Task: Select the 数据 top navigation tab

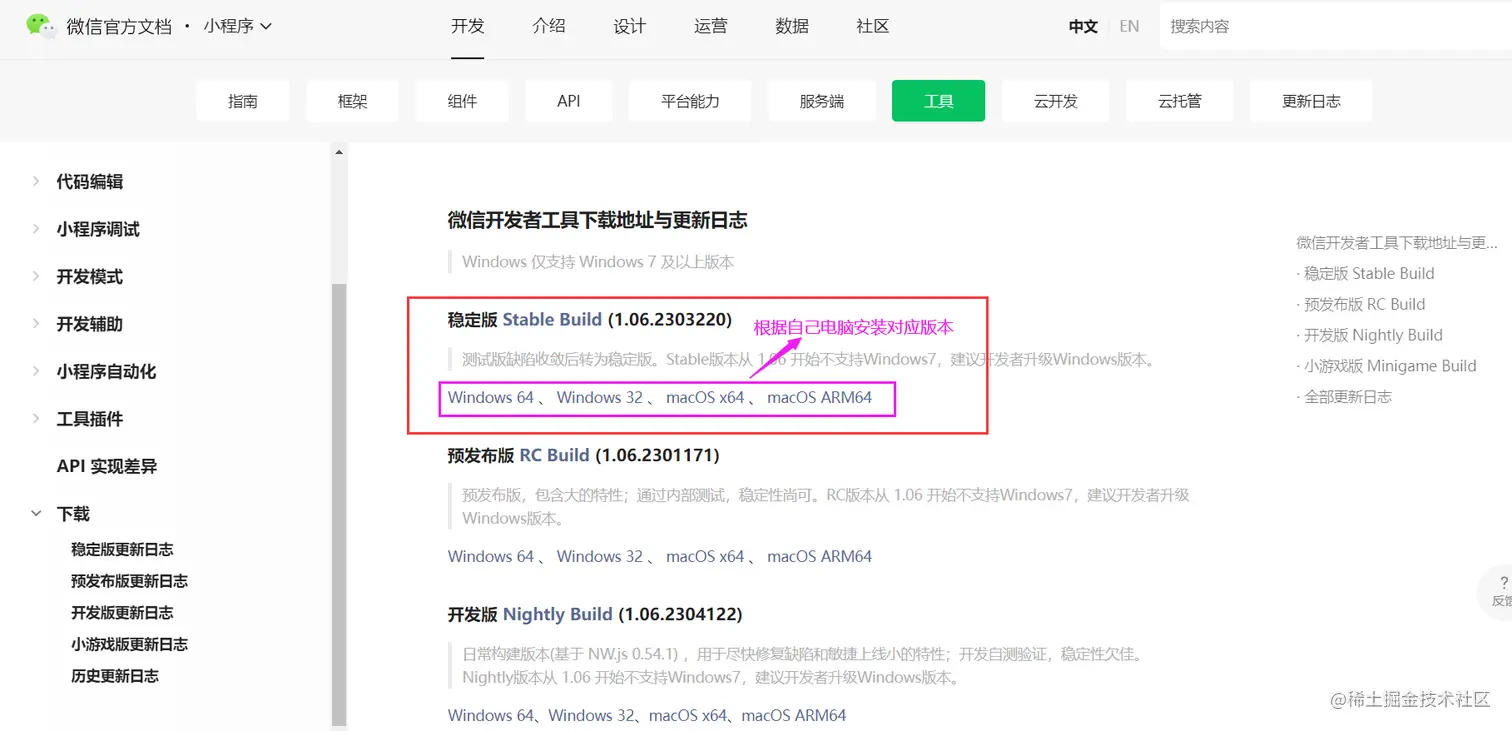Action: click(792, 26)
